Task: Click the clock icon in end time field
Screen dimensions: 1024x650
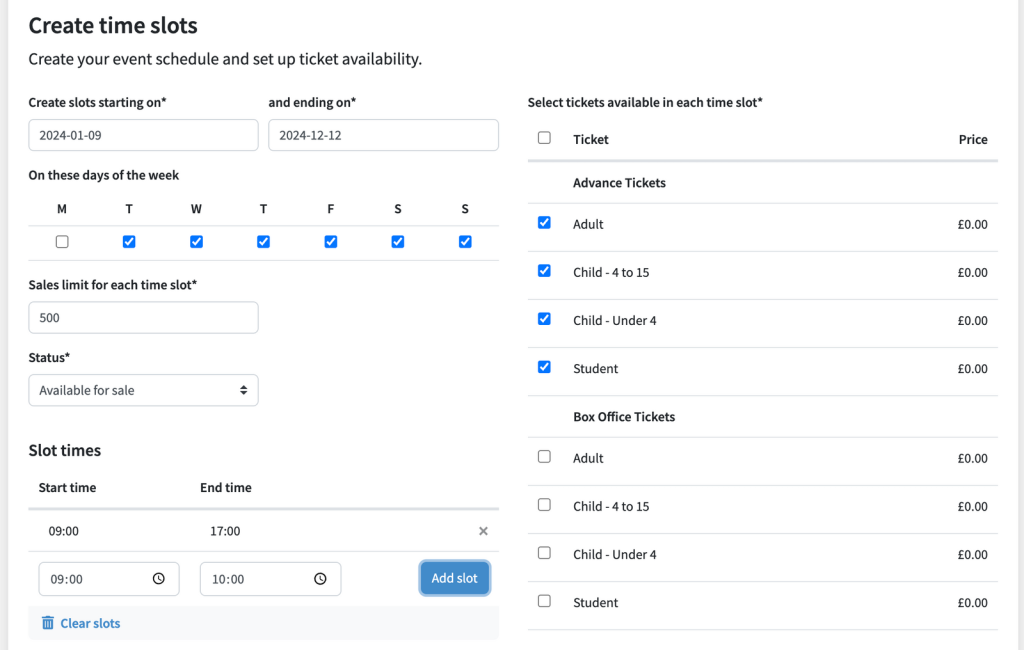Action: tap(320, 579)
